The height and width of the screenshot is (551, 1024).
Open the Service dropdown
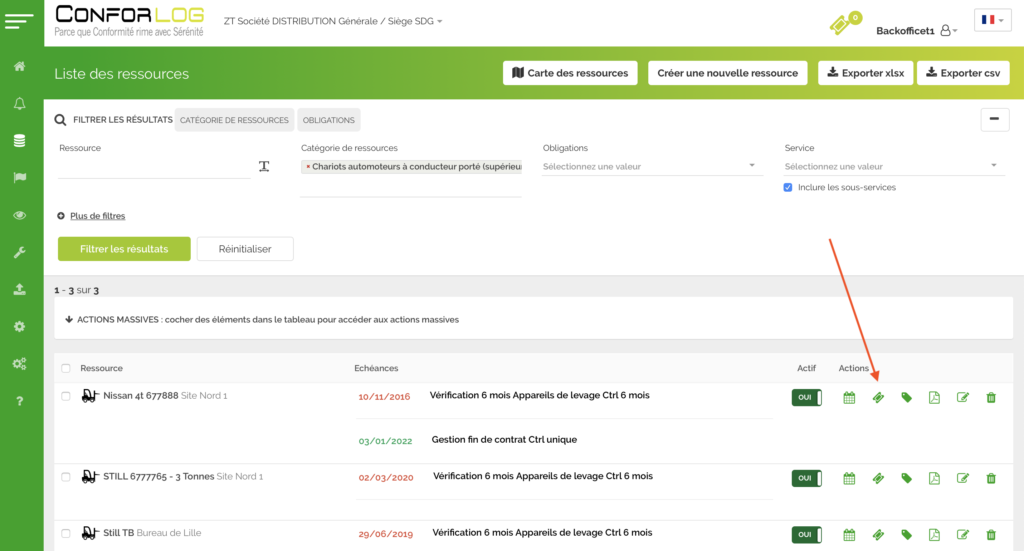click(892, 166)
